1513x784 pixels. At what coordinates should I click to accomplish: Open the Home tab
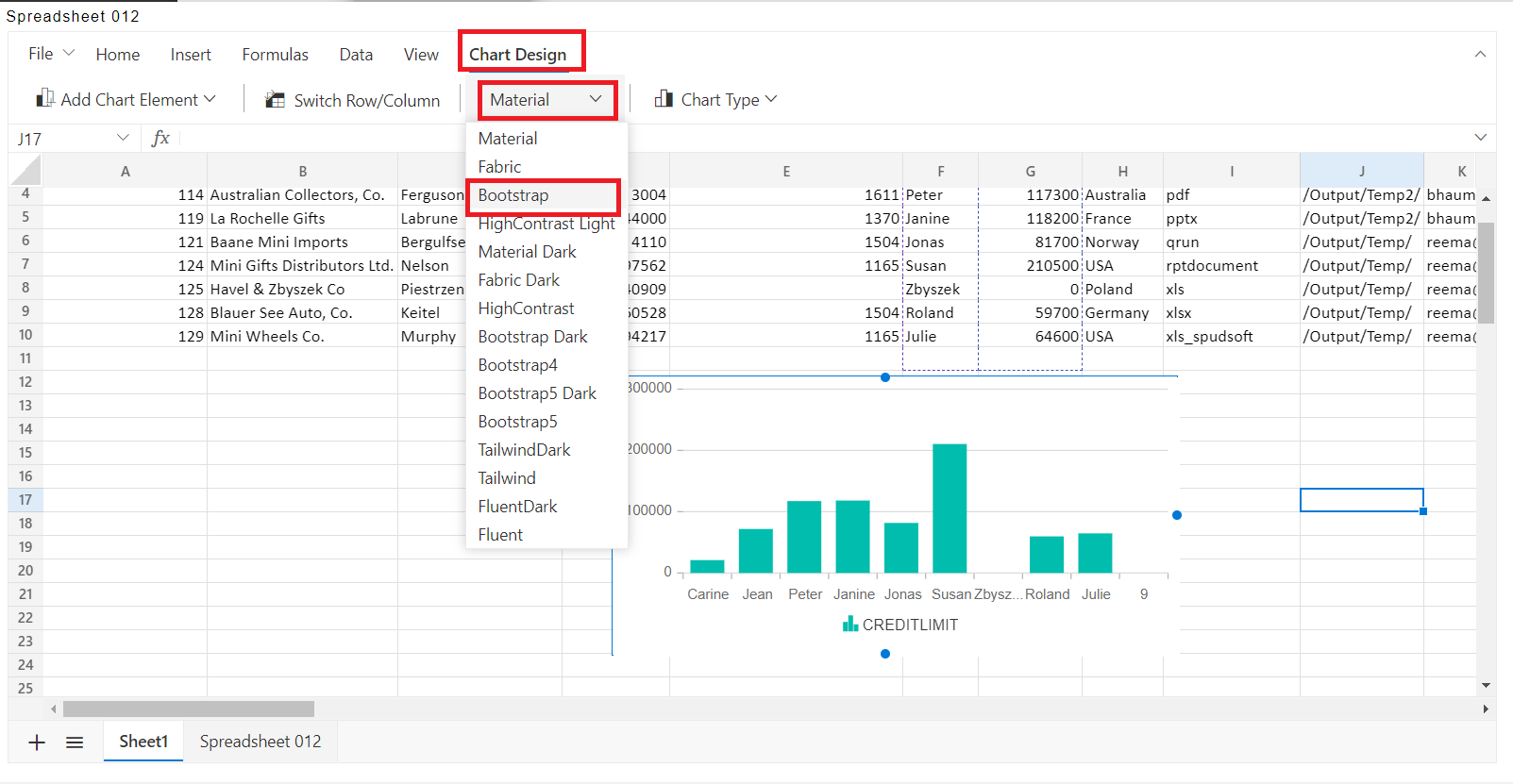118,55
